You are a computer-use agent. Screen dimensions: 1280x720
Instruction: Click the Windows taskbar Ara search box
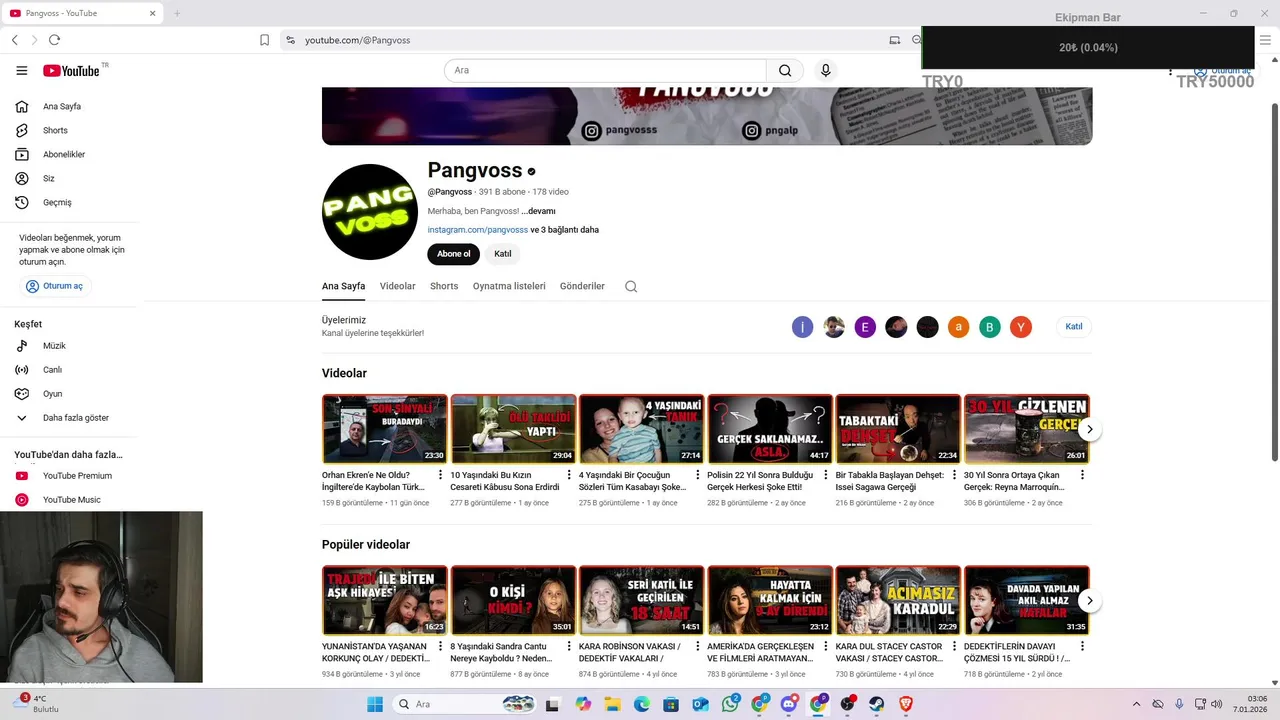[464, 704]
